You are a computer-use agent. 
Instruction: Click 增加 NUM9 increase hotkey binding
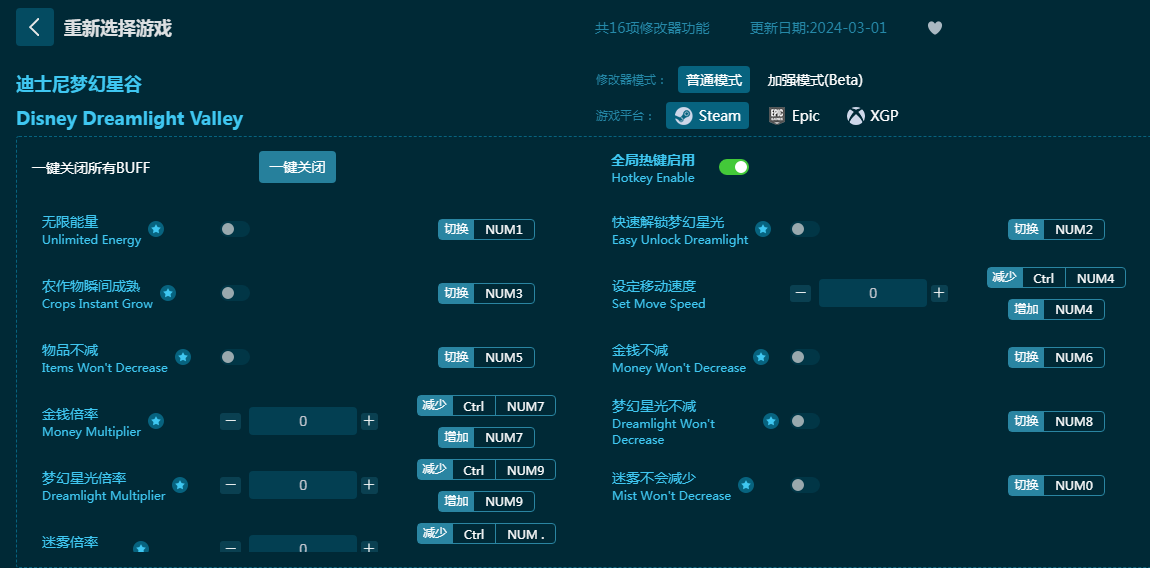(486, 501)
